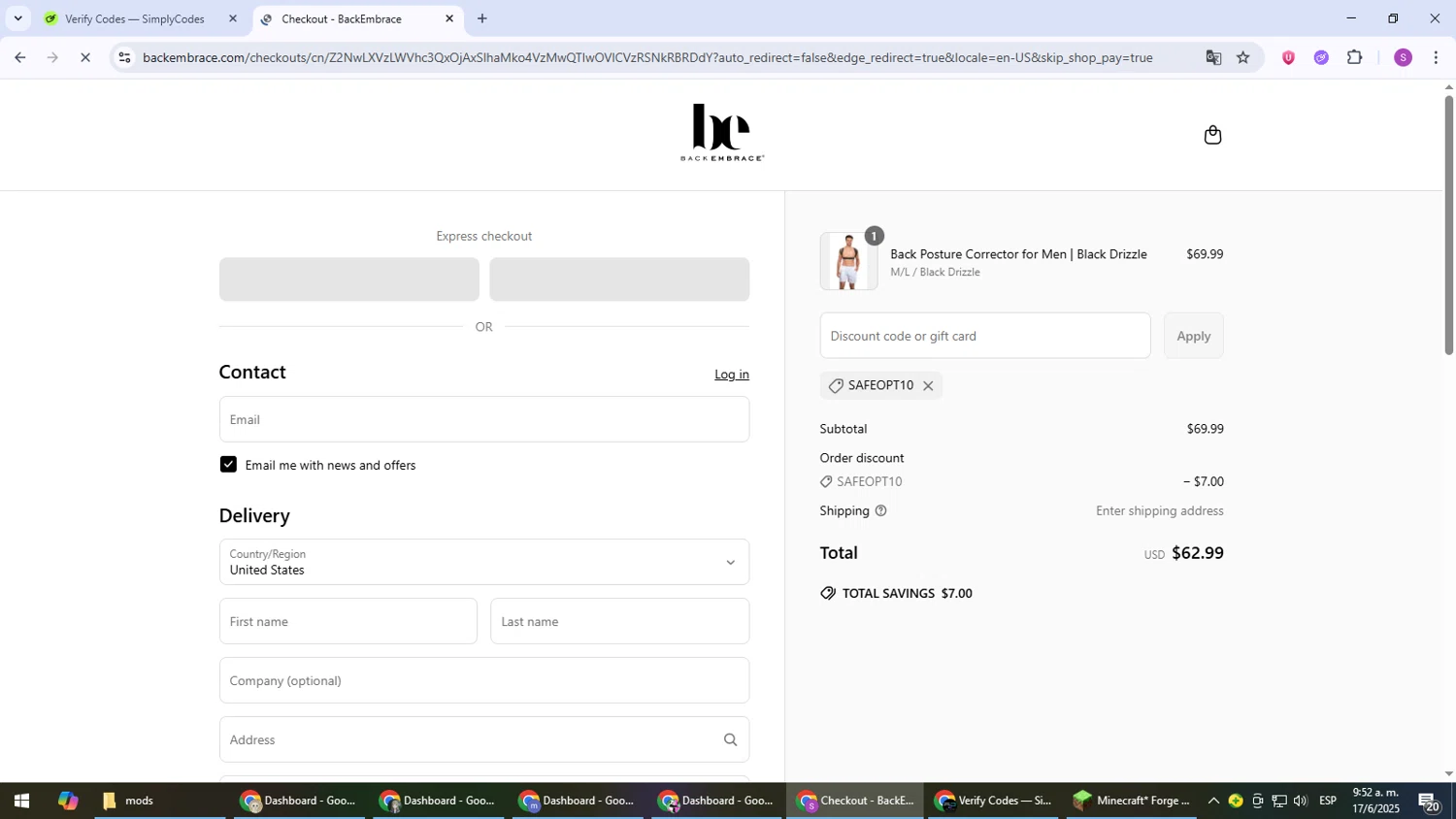Screen dimensions: 1456x819
Task: Open the Chrome three-dot menu
Action: [1436, 57]
